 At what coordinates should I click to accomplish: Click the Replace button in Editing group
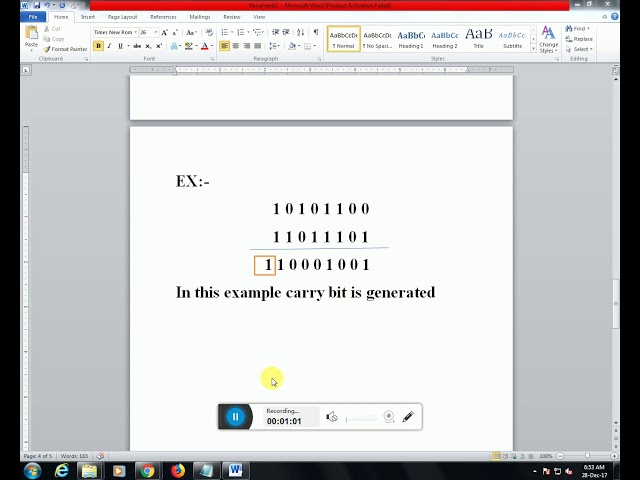tap(581, 39)
